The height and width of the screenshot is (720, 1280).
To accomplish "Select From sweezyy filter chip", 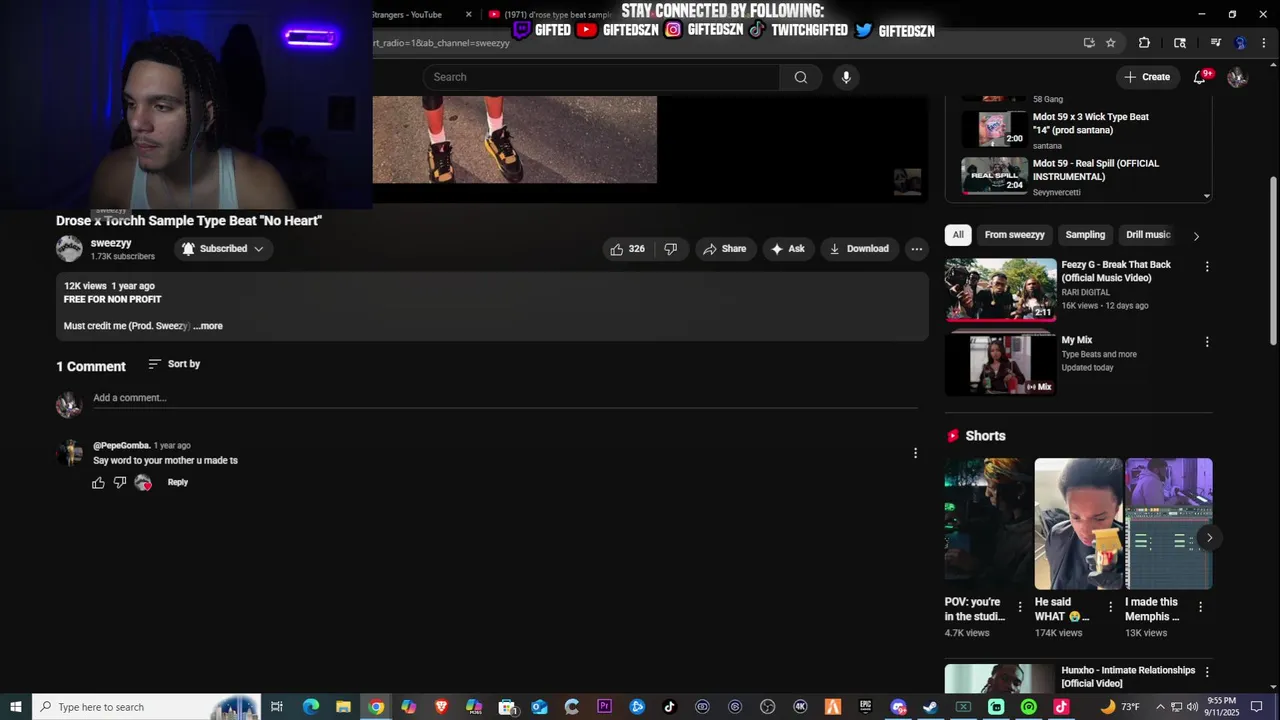I will click(1014, 235).
